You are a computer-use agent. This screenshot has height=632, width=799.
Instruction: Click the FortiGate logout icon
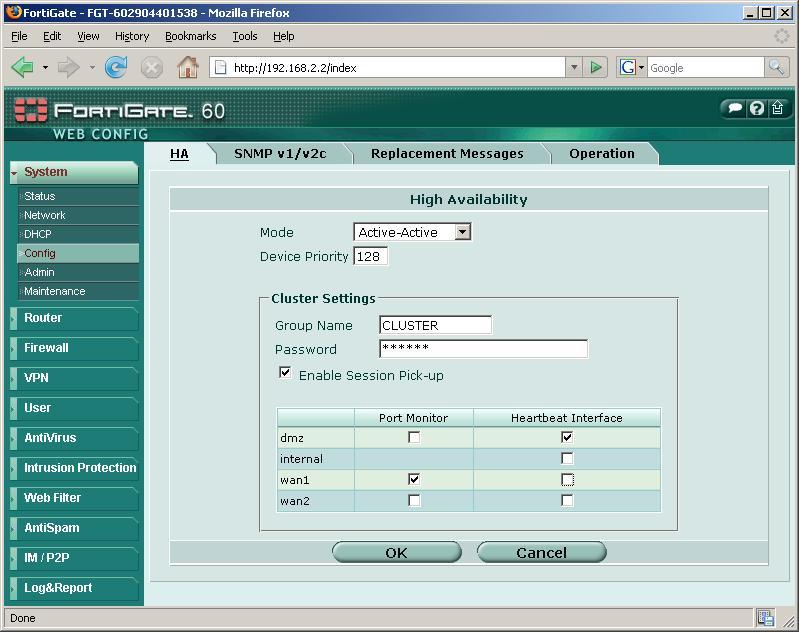click(x=778, y=108)
